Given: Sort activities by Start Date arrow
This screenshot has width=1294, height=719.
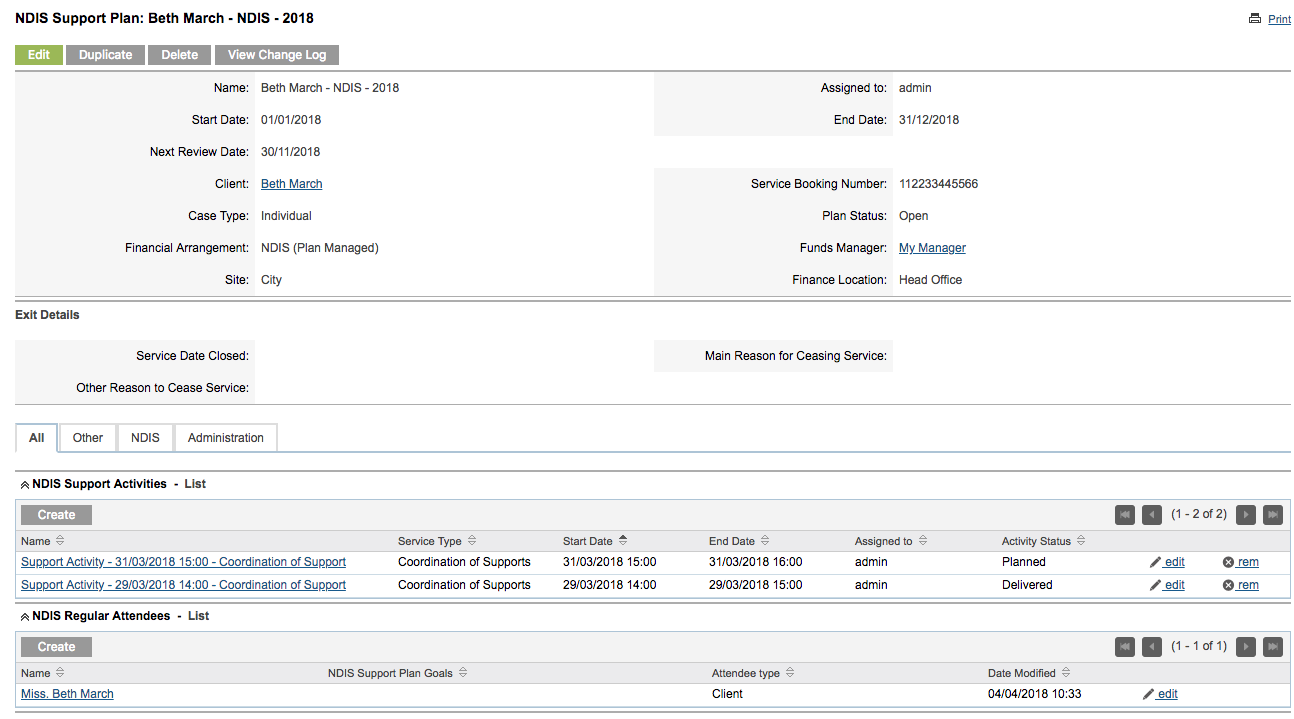Looking at the screenshot, I should pos(623,541).
